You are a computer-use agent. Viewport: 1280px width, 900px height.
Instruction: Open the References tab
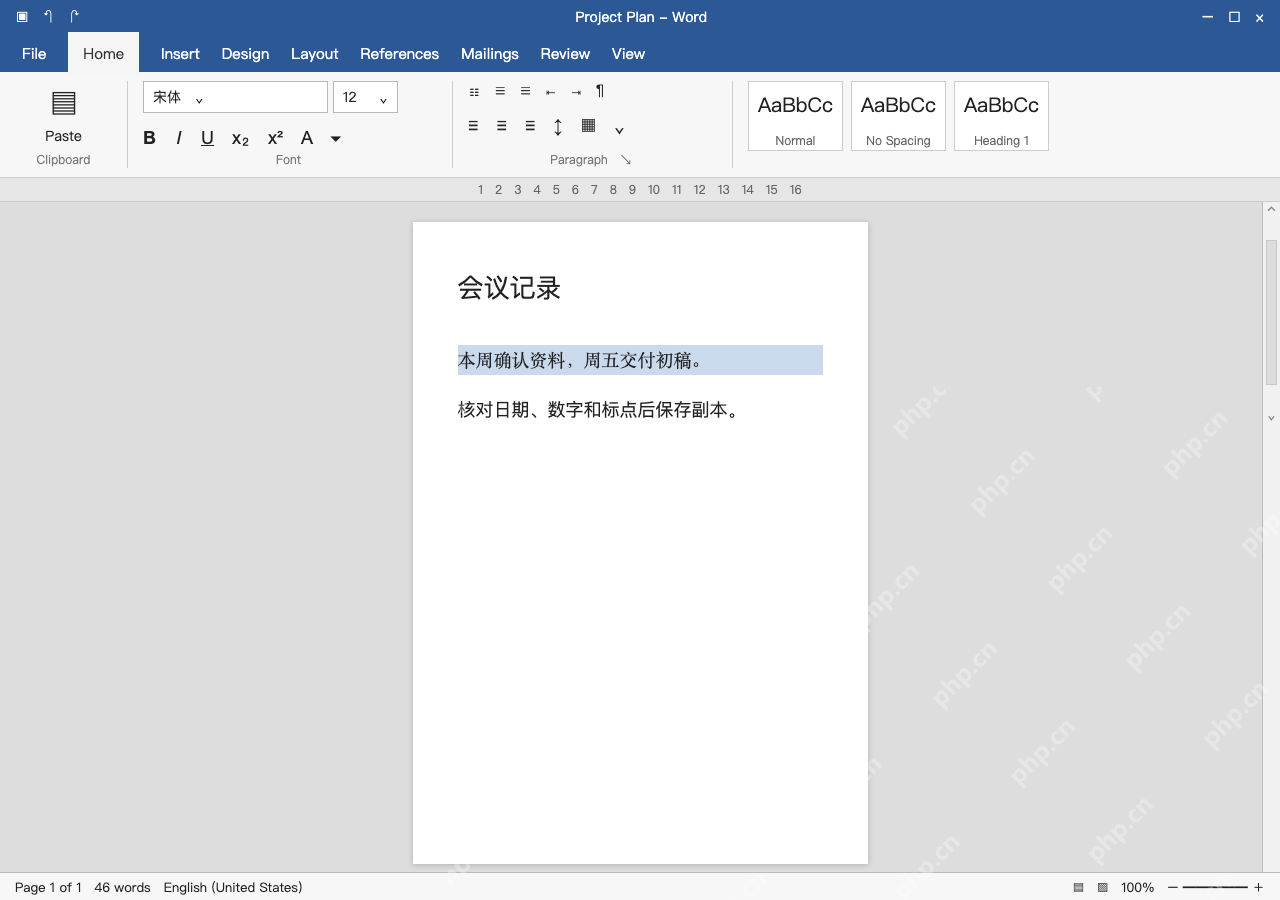click(x=400, y=54)
